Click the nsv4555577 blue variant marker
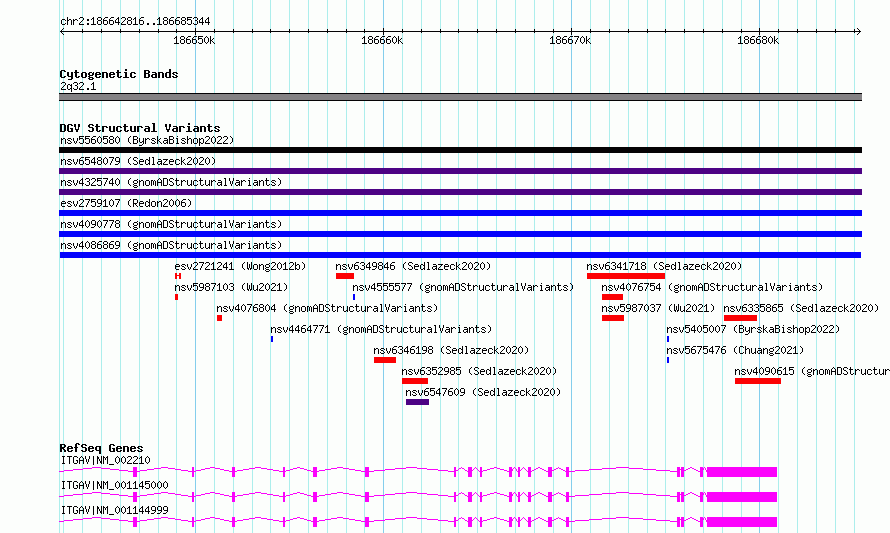 (354, 297)
